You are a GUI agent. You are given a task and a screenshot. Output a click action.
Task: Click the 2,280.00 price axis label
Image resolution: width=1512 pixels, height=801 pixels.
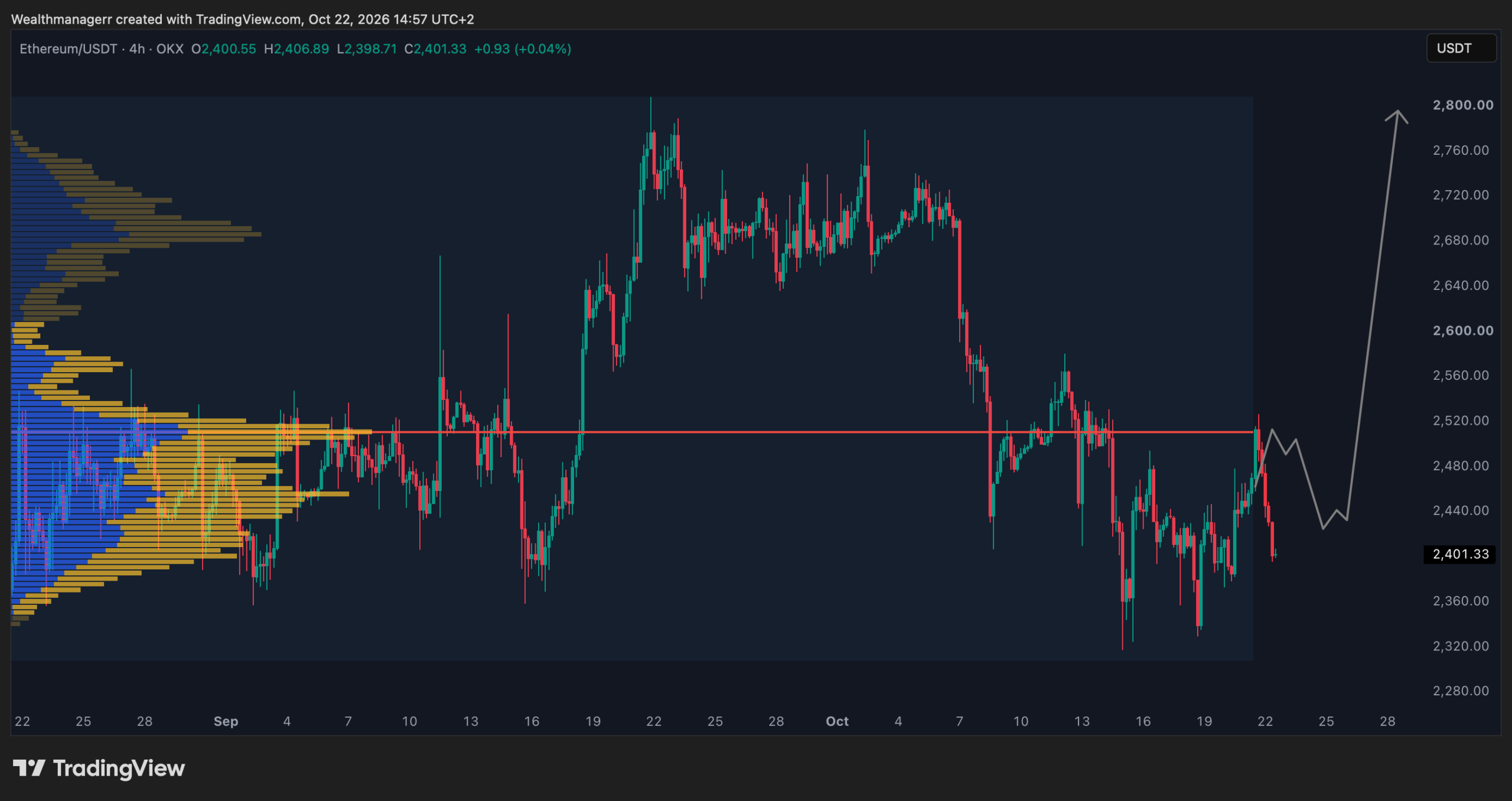tap(1461, 691)
